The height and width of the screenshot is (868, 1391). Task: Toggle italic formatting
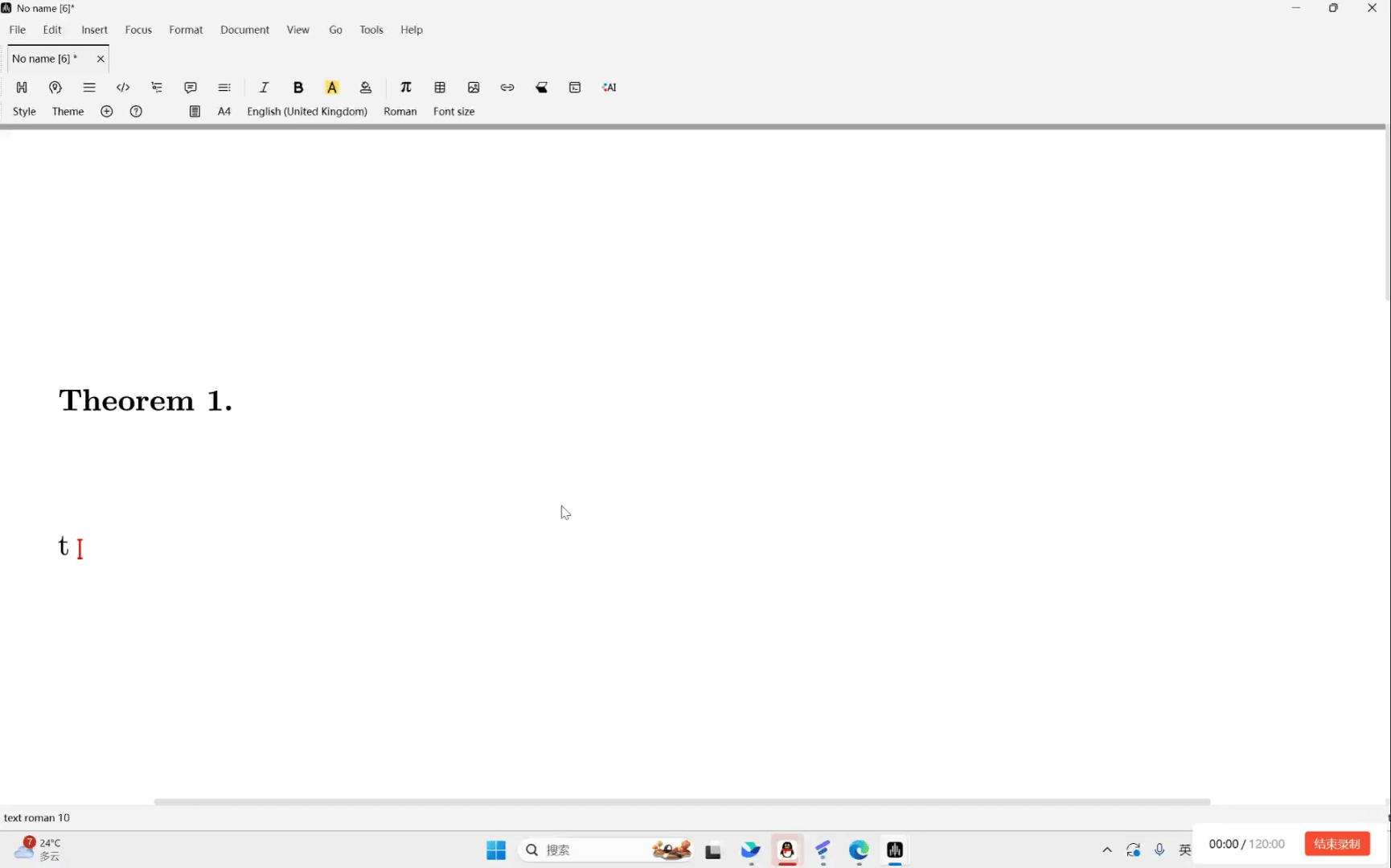(x=264, y=87)
